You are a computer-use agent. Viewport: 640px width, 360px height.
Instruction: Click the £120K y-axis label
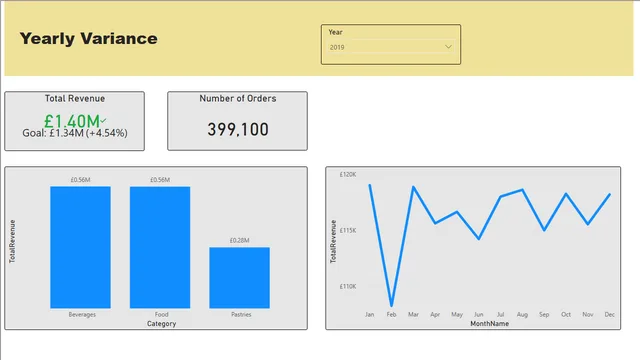(348, 174)
